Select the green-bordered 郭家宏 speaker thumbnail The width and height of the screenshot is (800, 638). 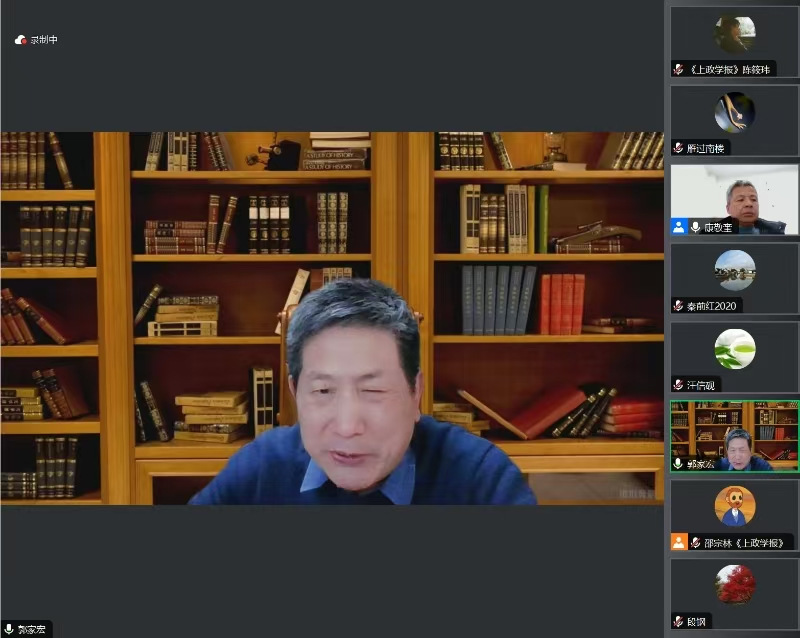pyautogui.click(x=734, y=434)
